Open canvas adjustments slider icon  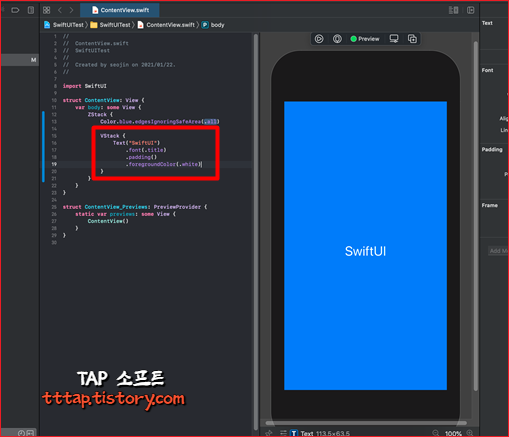pyautogui.click(x=283, y=433)
